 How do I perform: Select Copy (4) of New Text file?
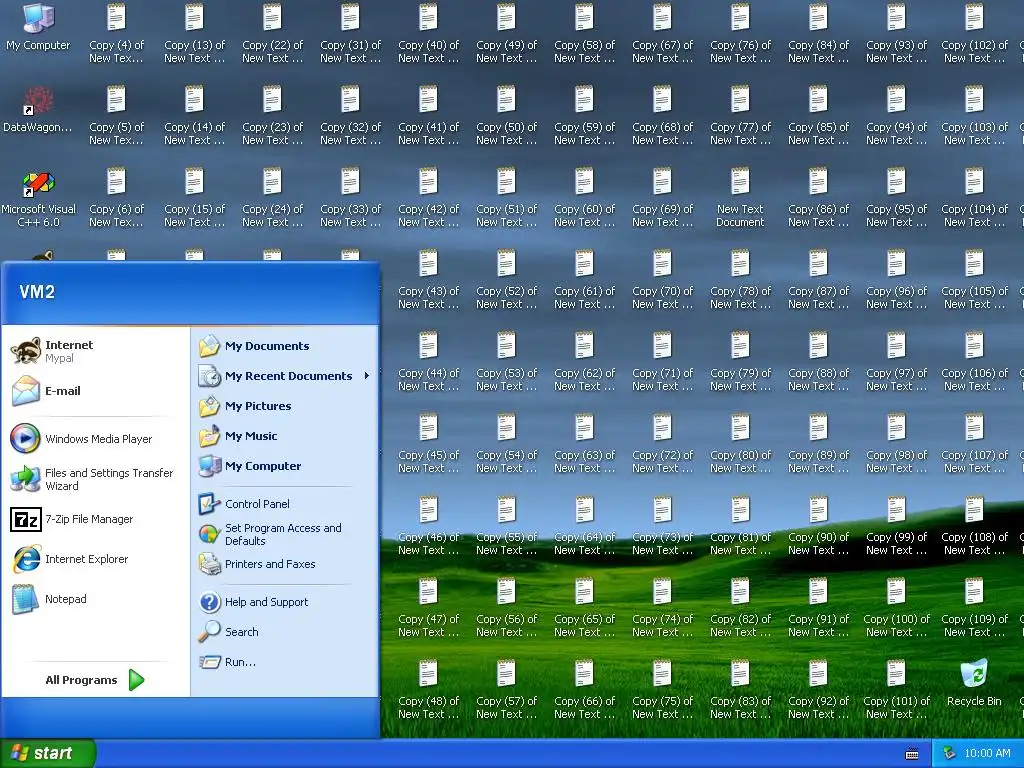116,33
